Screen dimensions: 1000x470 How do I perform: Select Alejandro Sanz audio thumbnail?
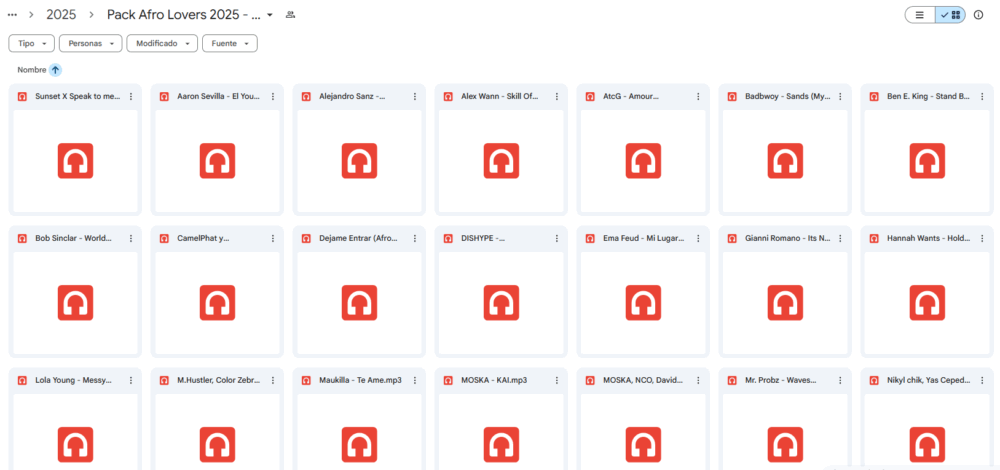pyautogui.click(x=359, y=161)
